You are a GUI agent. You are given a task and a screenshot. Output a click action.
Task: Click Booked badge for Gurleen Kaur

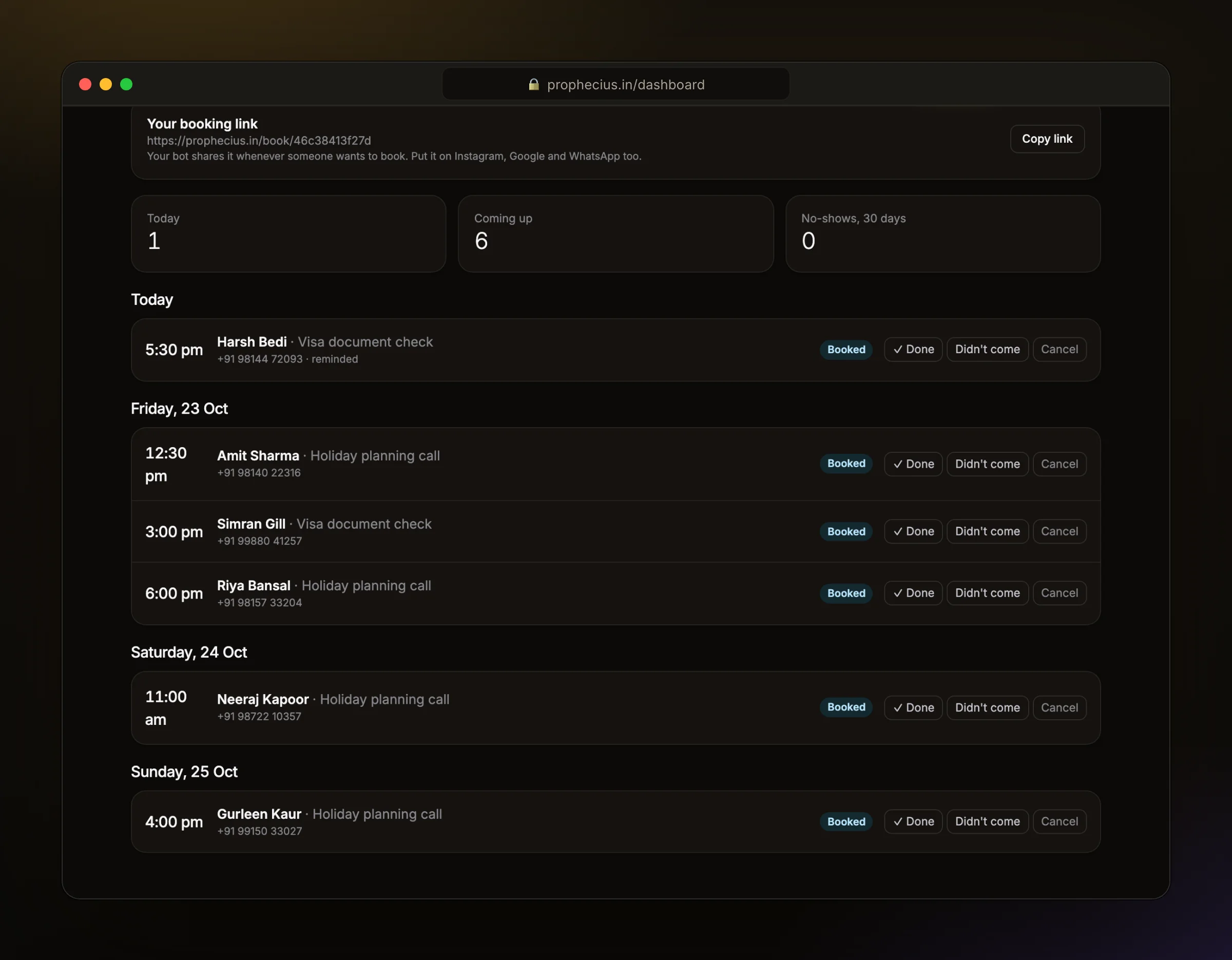tap(845, 821)
